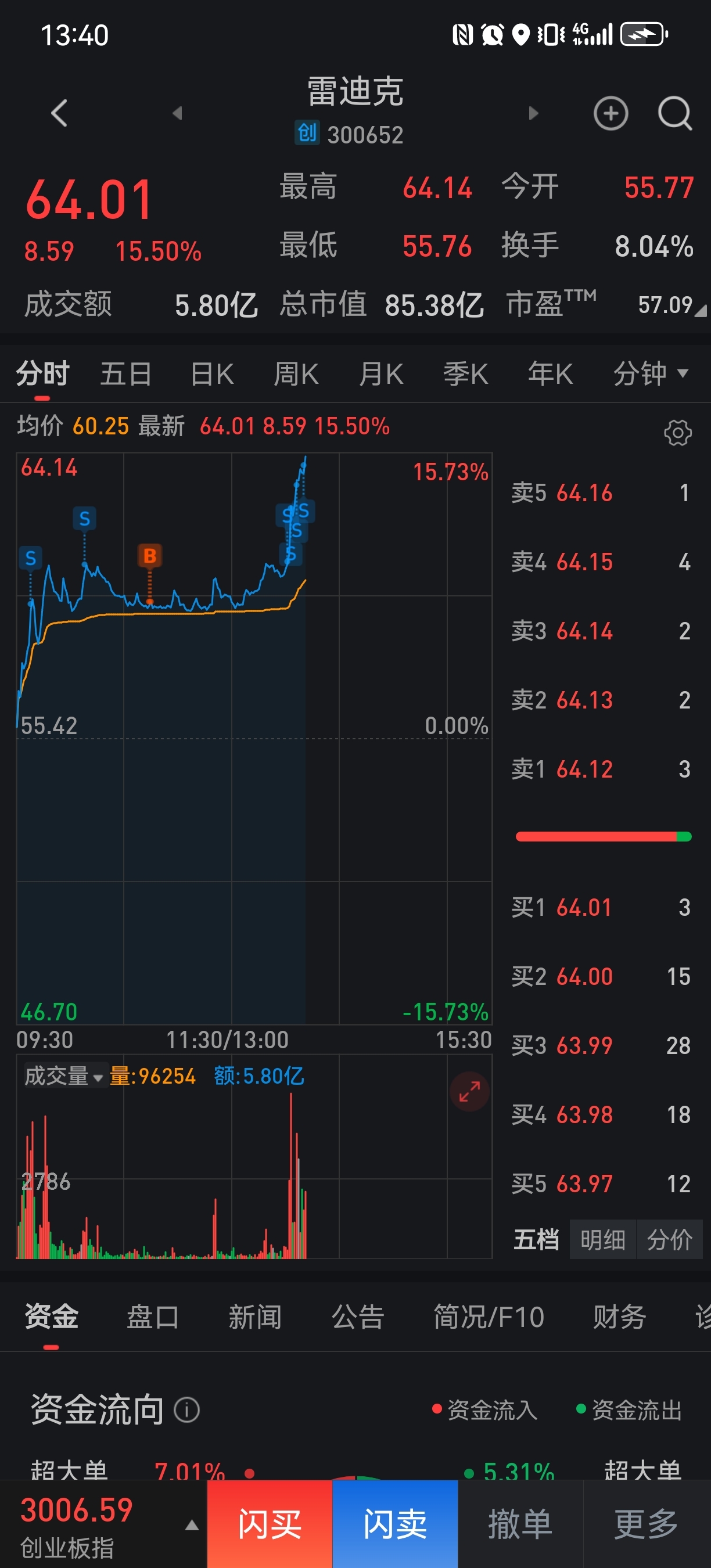The width and height of the screenshot is (711, 1568).
Task: Tap the 撤单 cancel order button
Action: 520,1524
